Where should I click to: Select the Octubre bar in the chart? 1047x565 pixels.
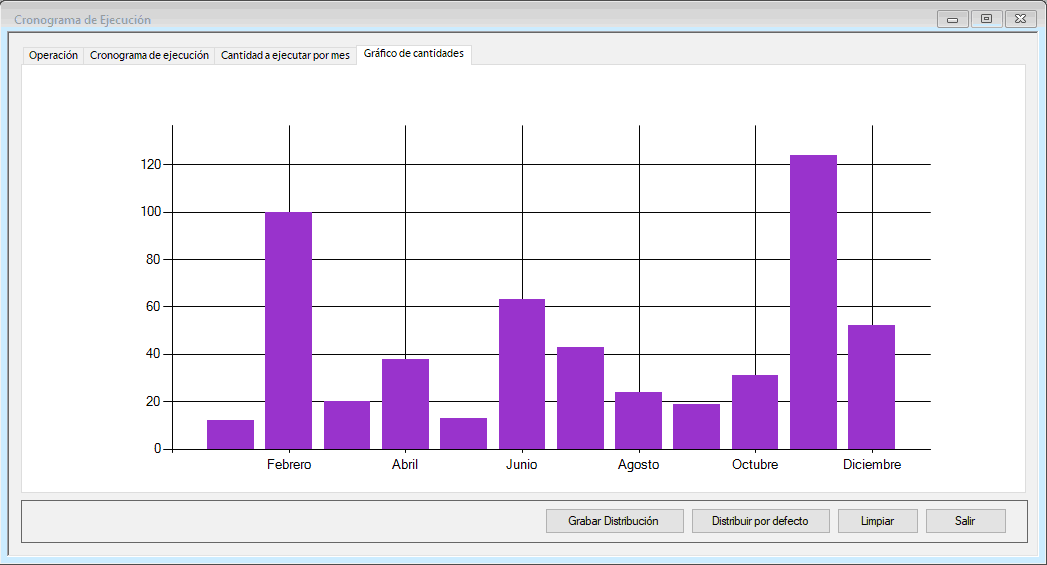point(755,412)
